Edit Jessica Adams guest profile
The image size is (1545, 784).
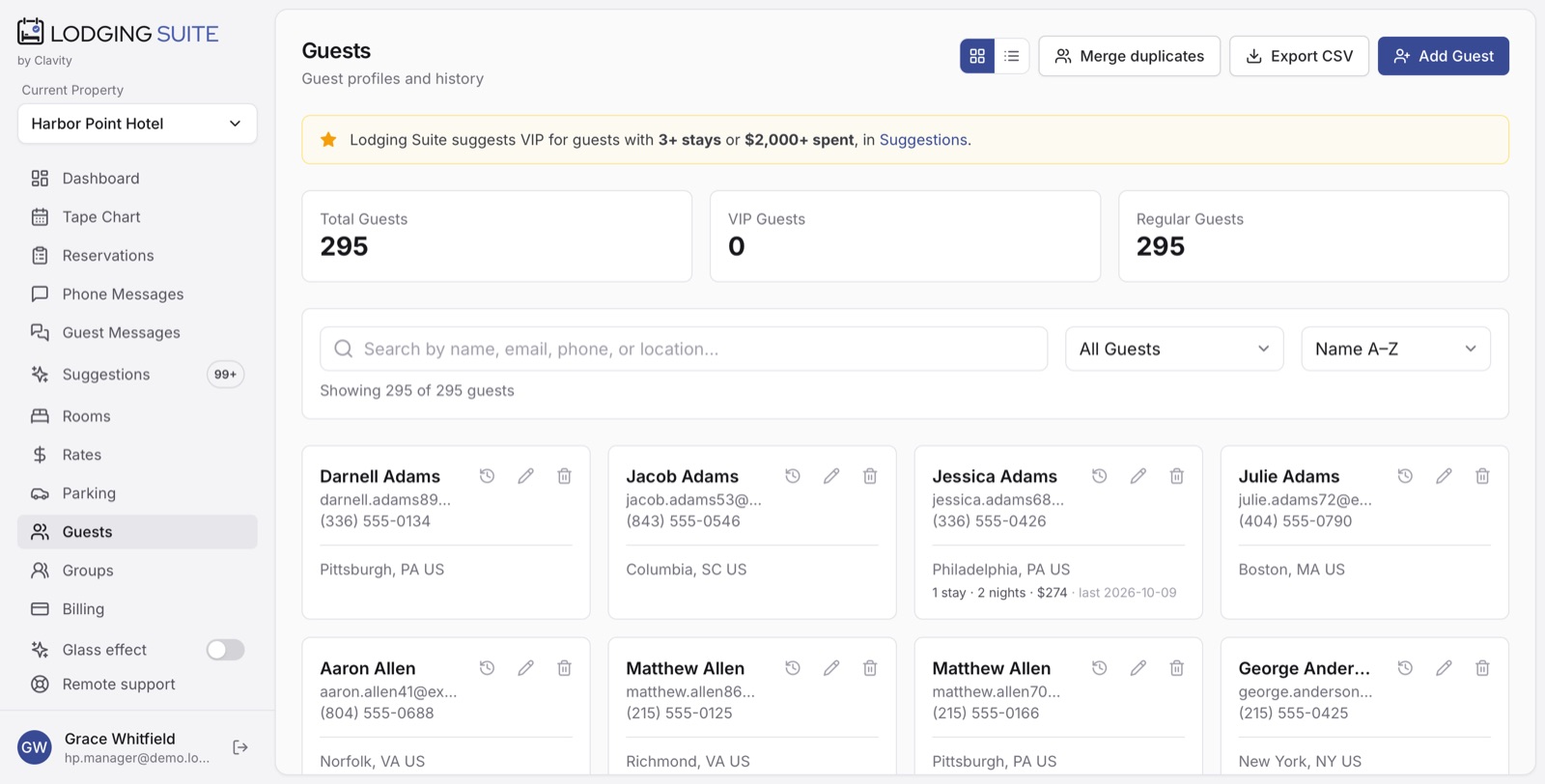pyautogui.click(x=1138, y=476)
